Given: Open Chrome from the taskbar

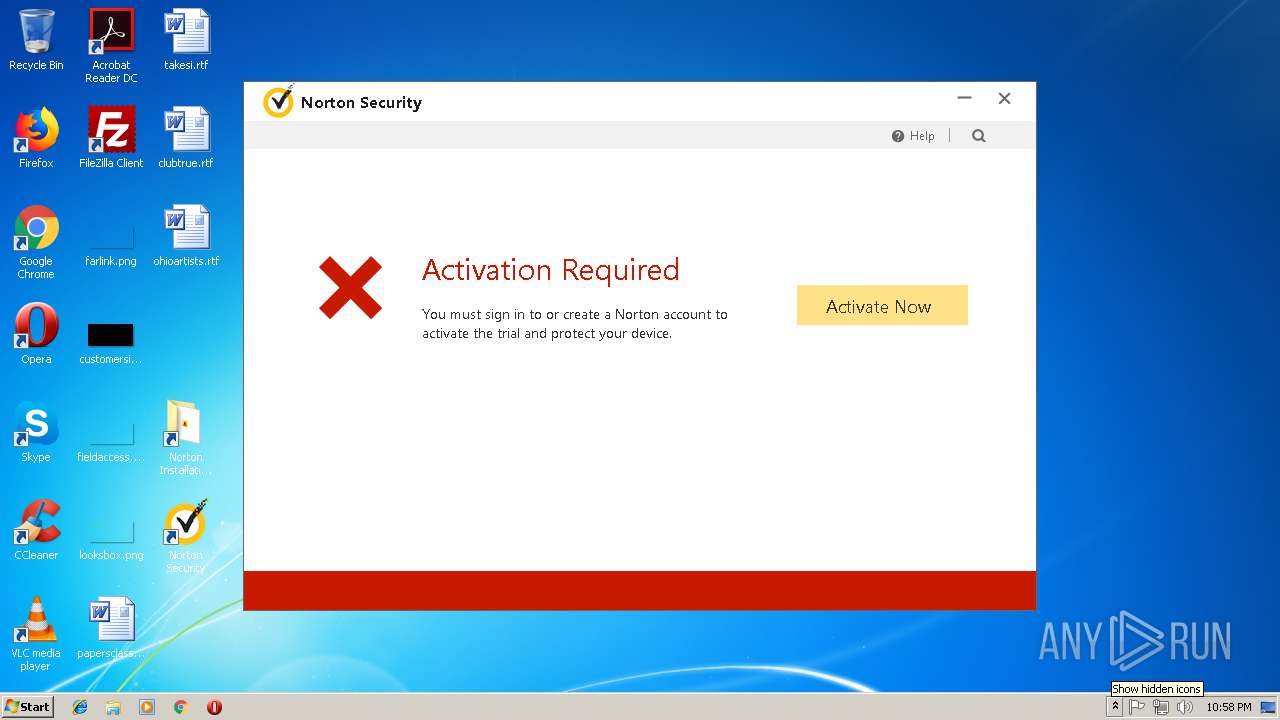Looking at the screenshot, I should (181, 707).
